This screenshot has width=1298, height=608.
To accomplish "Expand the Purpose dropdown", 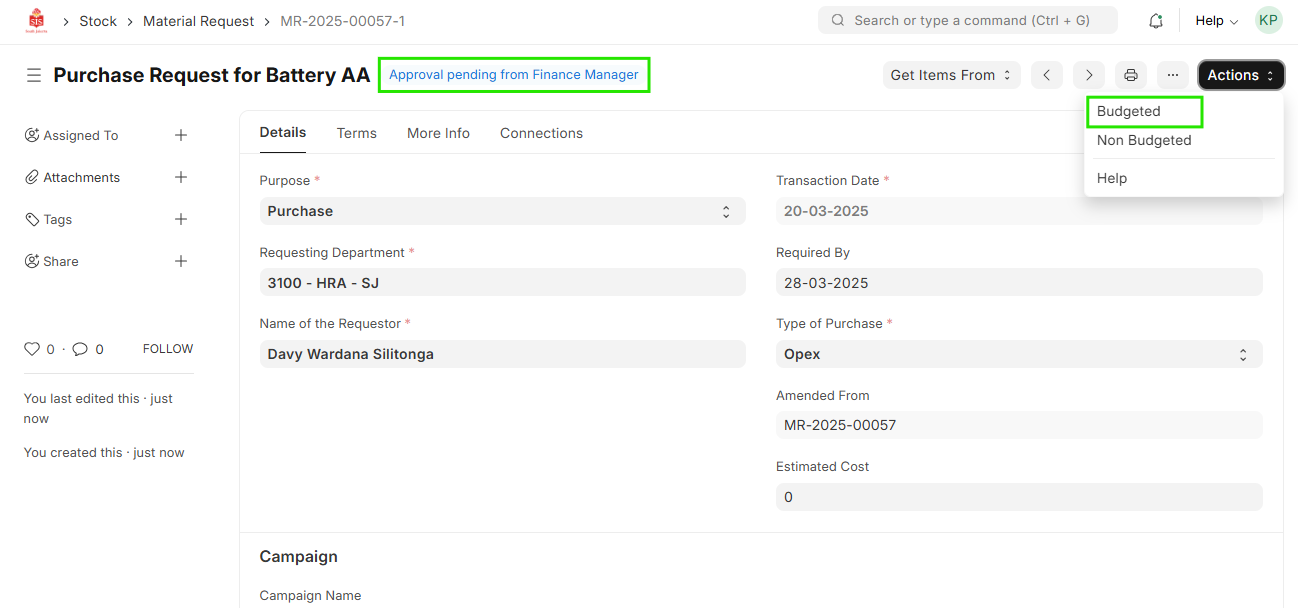I will click(x=502, y=211).
